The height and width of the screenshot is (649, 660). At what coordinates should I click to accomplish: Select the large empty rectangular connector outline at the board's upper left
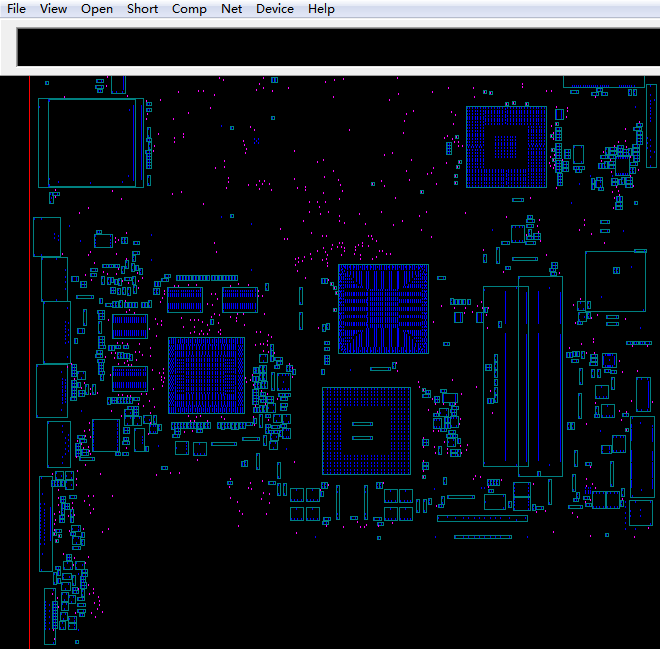(x=91, y=143)
